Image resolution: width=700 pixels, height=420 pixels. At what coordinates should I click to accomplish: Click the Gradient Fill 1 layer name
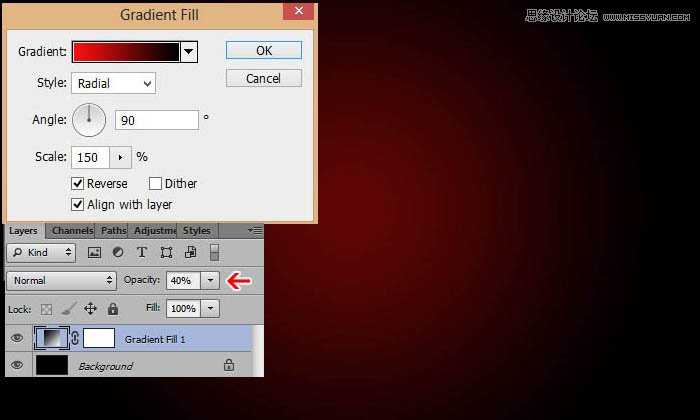(x=155, y=340)
